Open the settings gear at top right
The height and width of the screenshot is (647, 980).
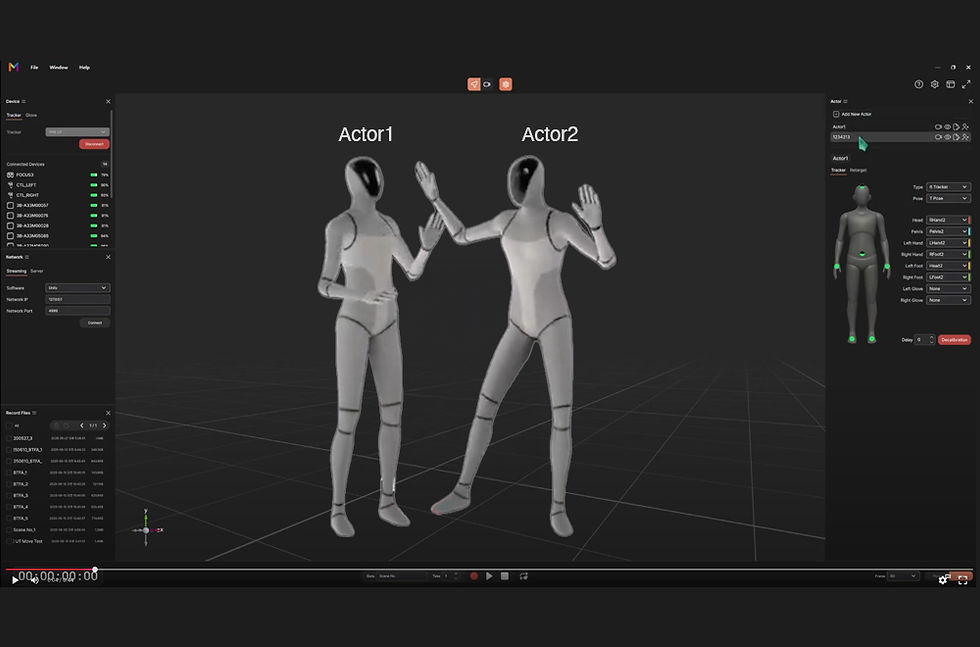click(x=934, y=84)
